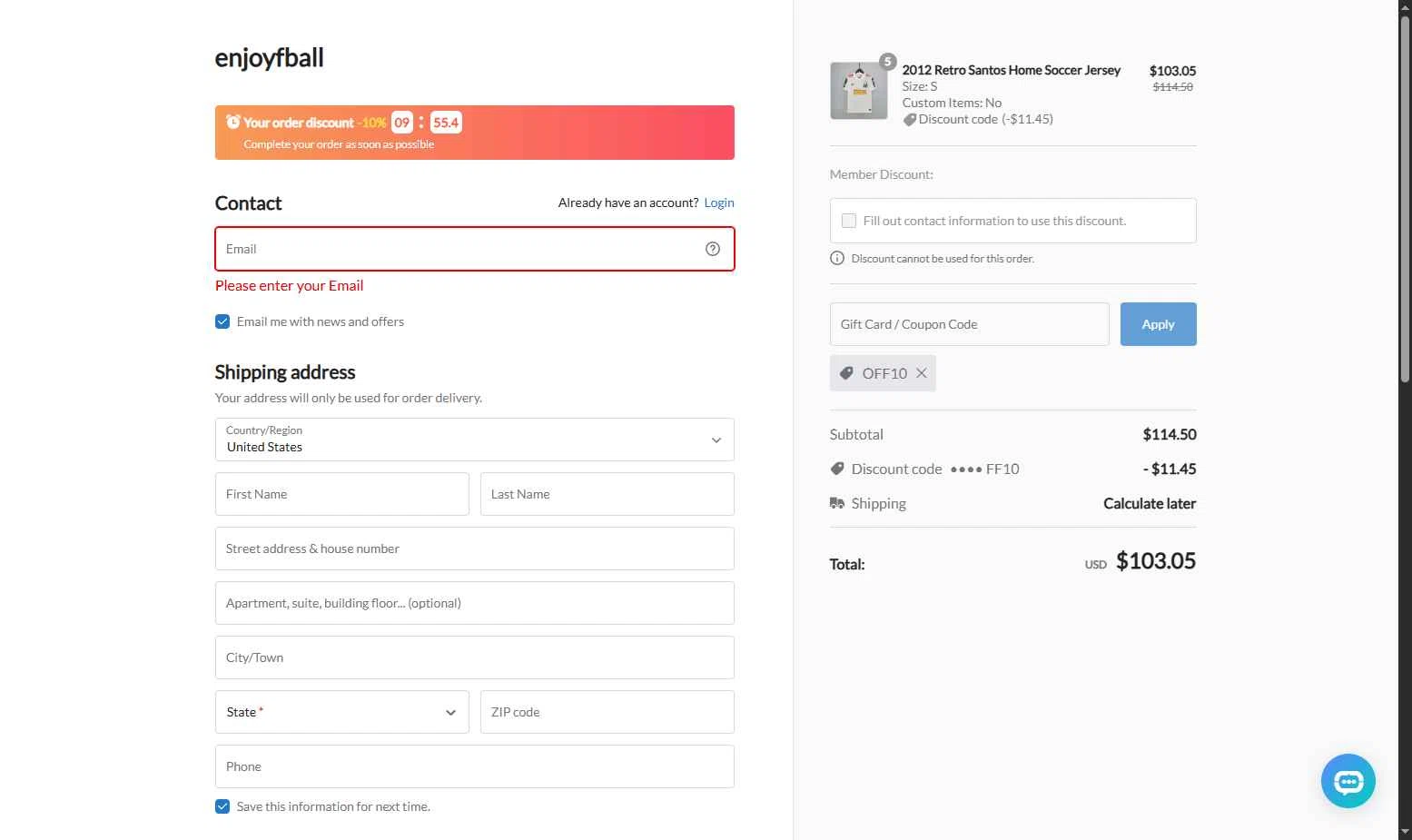
Task: Uncheck Email me with news and offers
Action: [x=222, y=321]
